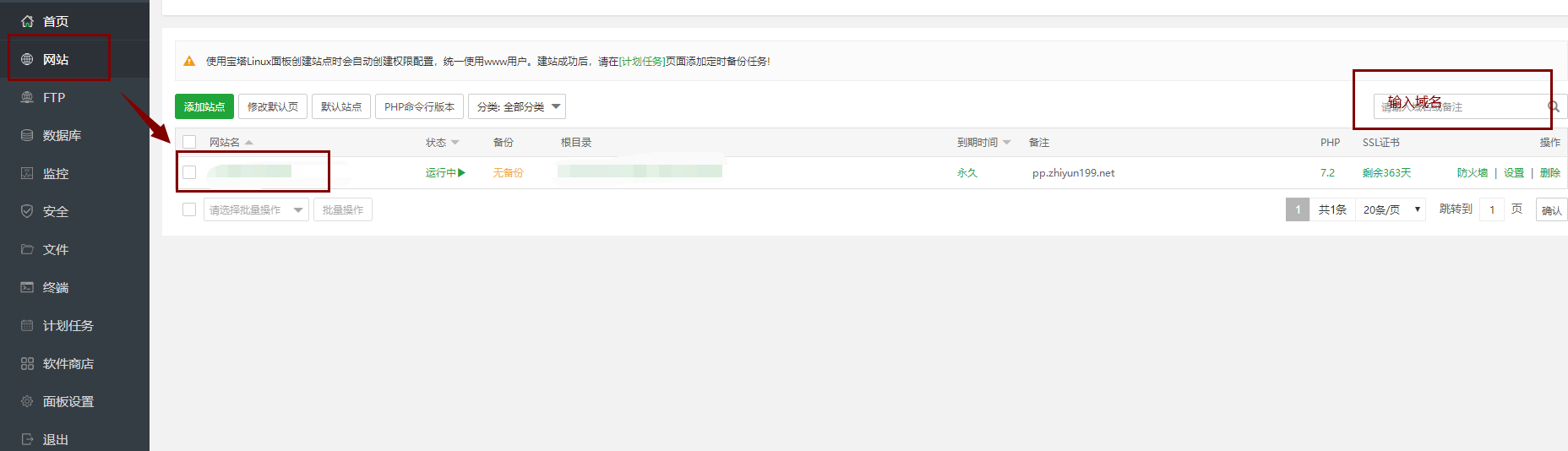Click the domain search input field
This screenshot has height=451, width=1568.
(x=1458, y=106)
